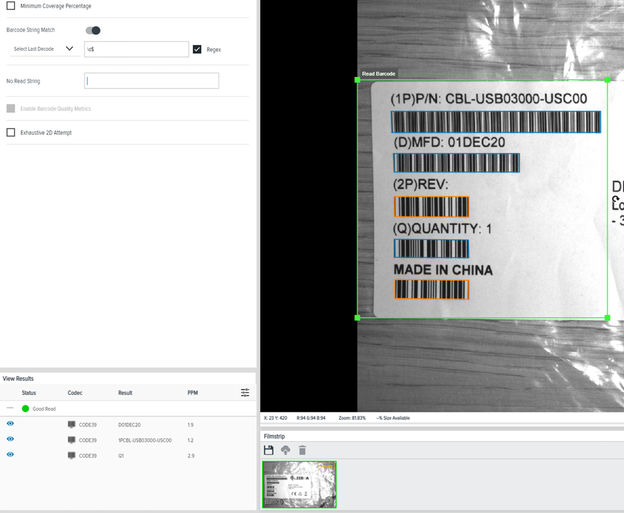Screen dimensions: 624x513
Task: Click the Read Barcode region label
Action: (x=378, y=74)
